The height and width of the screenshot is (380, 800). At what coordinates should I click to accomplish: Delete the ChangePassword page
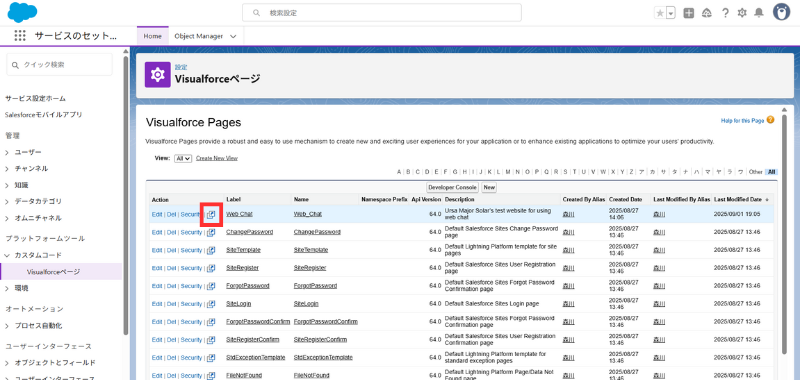(171, 232)
